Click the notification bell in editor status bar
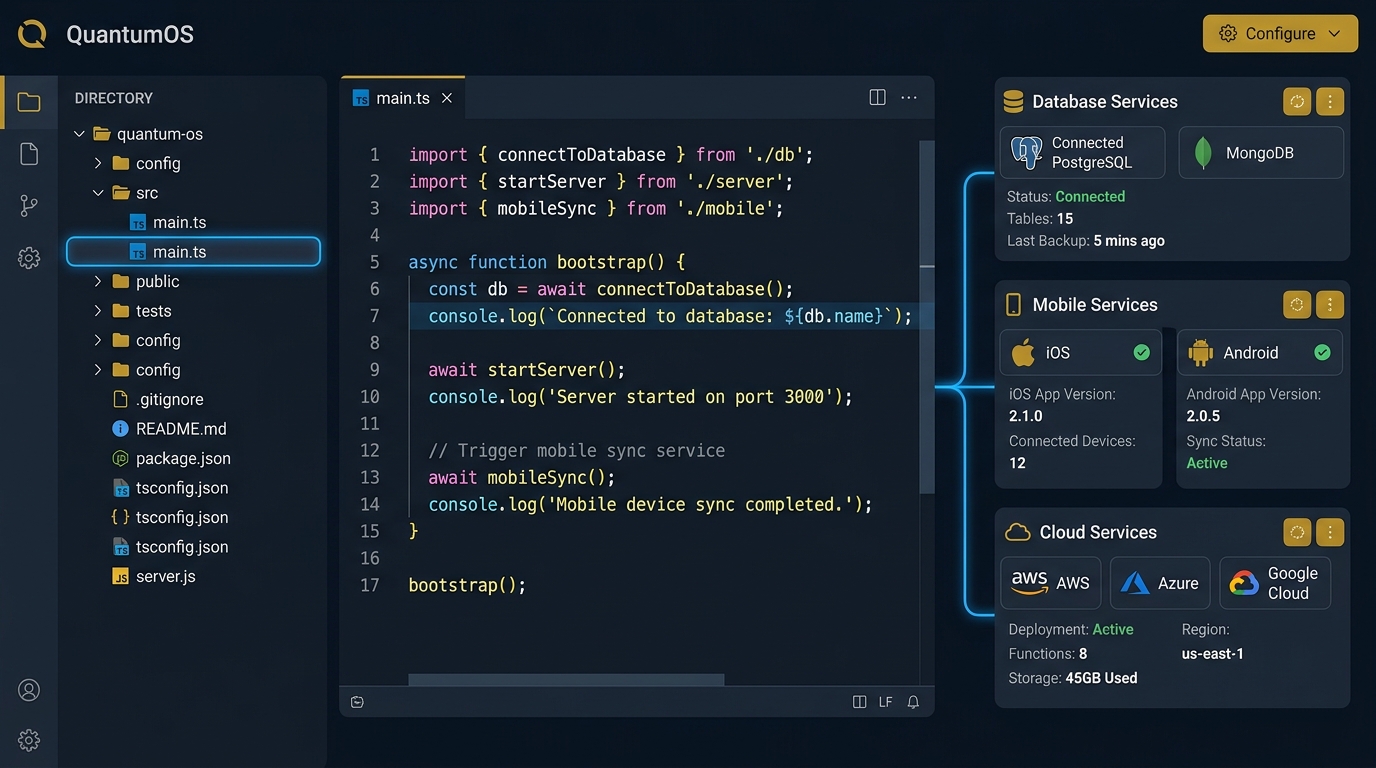This screenshot has height=768, width=1376. coord(913,702)
